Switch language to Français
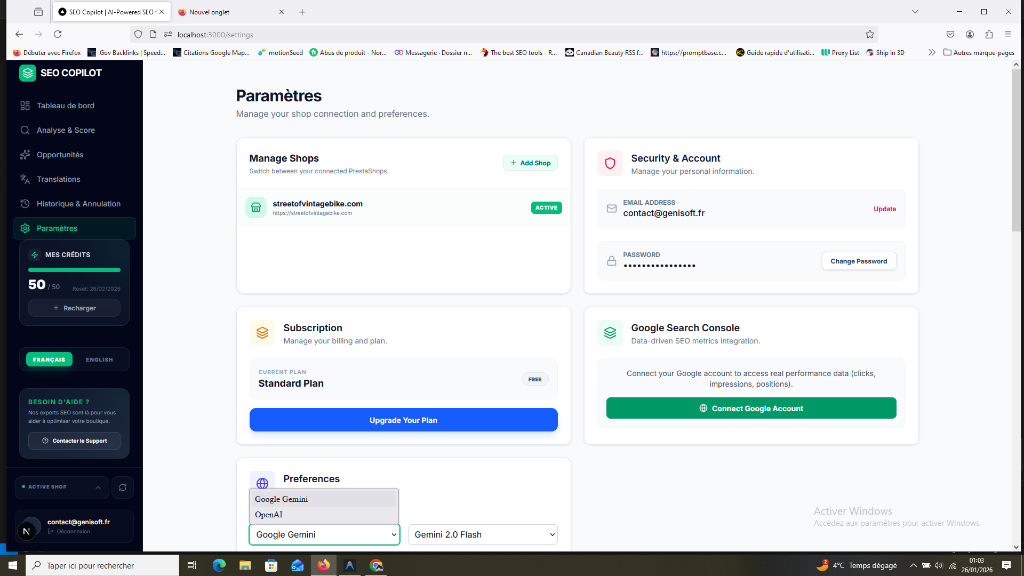The height and width of the screenshot is (576, 1024). (49, 359)
